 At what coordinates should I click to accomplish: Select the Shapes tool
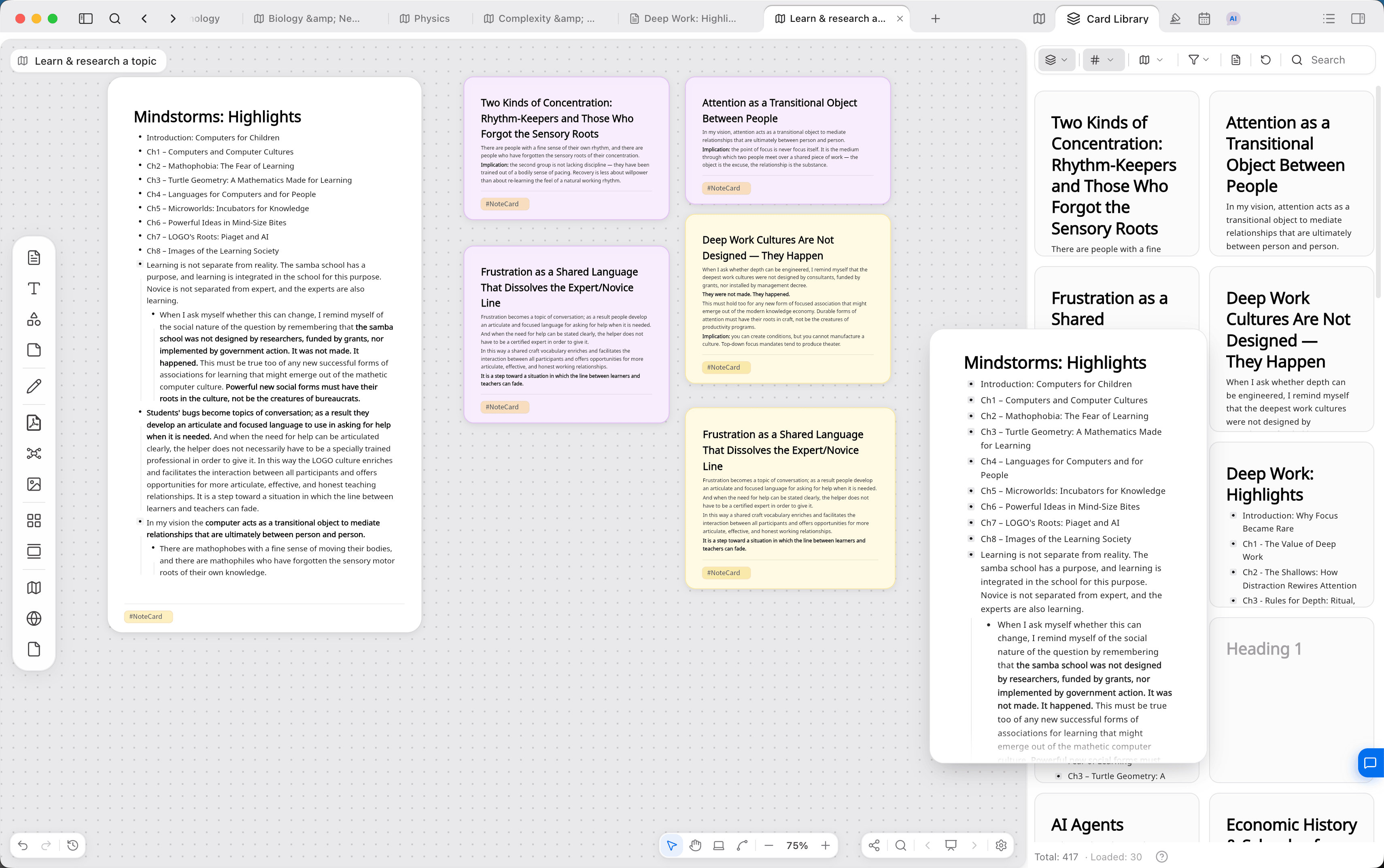click(x=34, y=319)
